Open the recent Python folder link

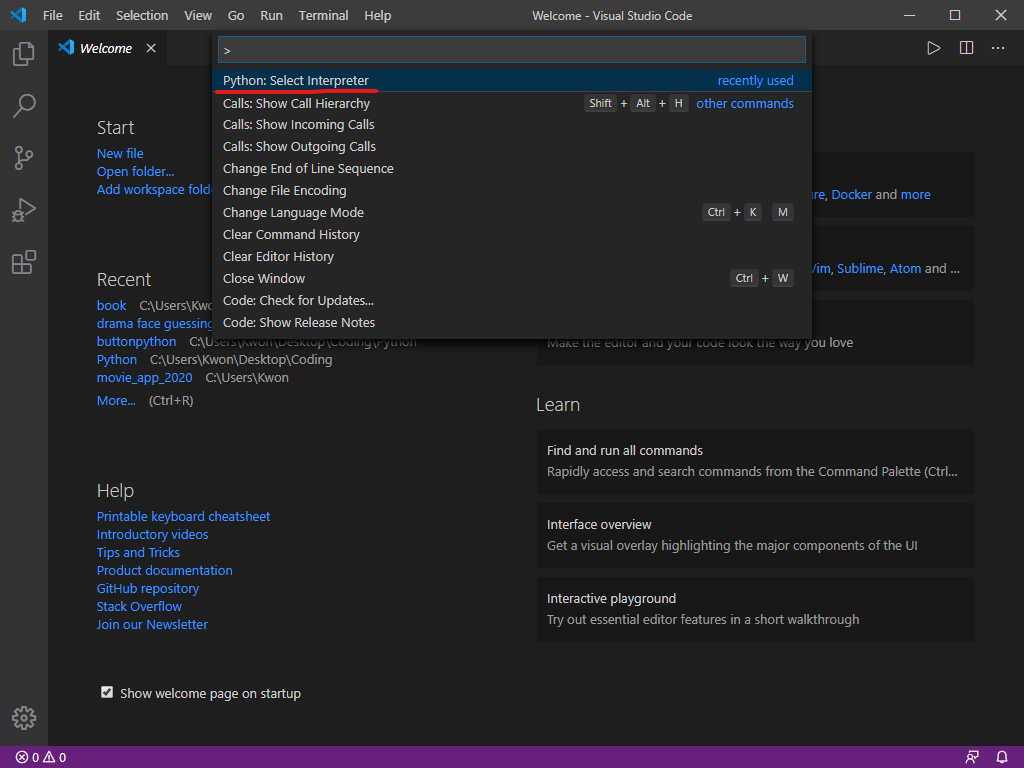coord(117,360)
